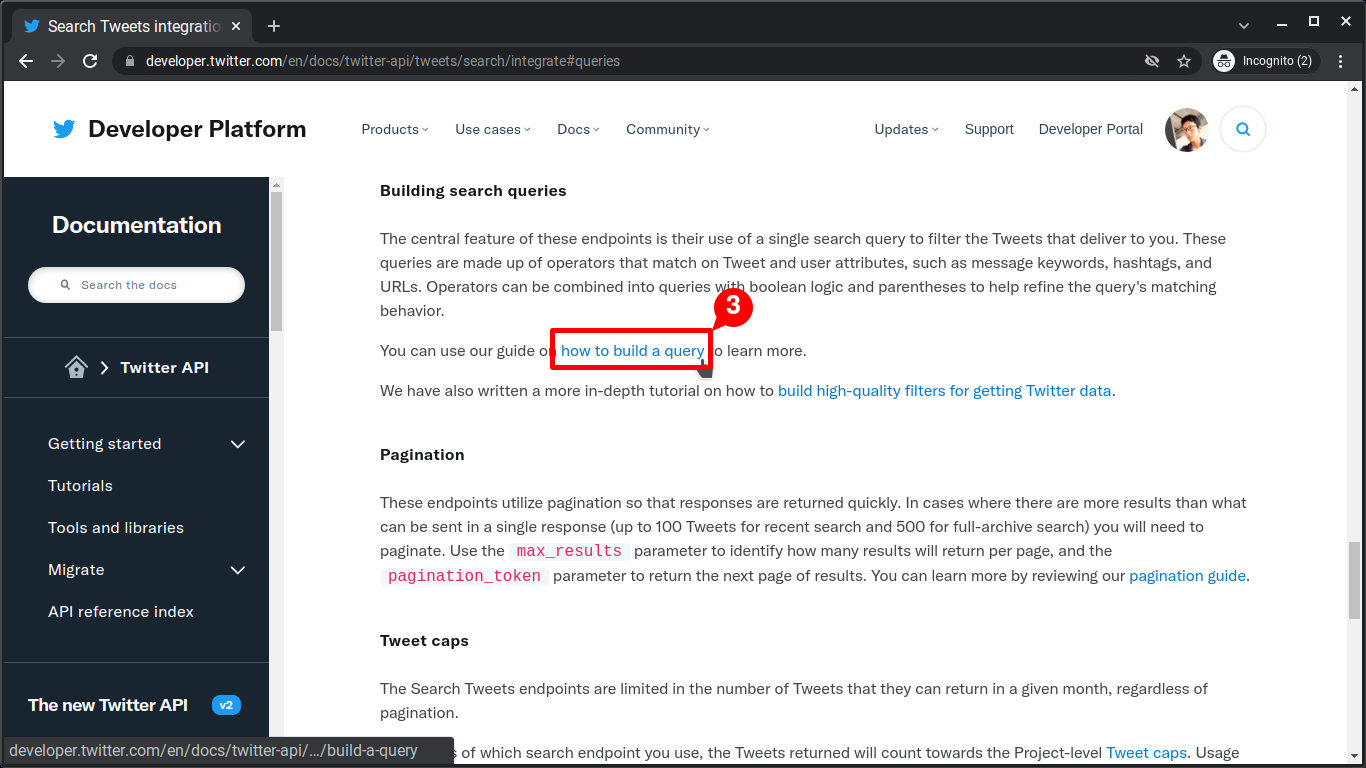1366x768 pixels.
Task: Click the Incognito profile badge
Action: 1264,61
